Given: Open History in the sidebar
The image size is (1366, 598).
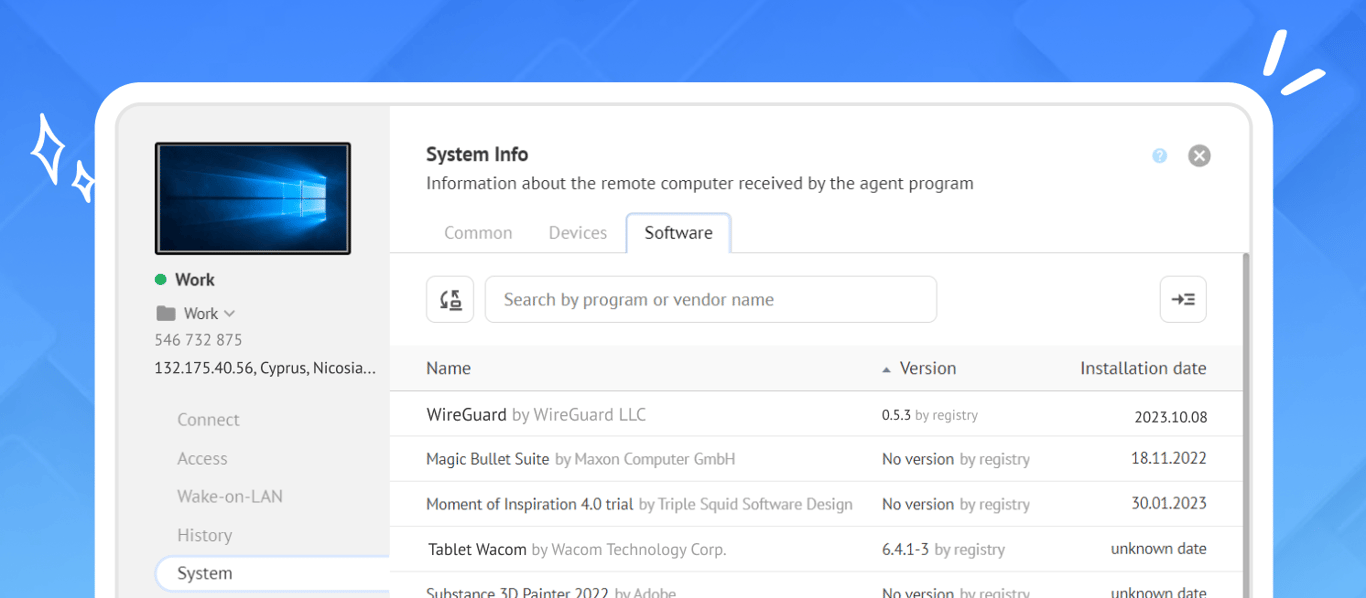Looking at the screenshot, I should (x=204, y=536).
